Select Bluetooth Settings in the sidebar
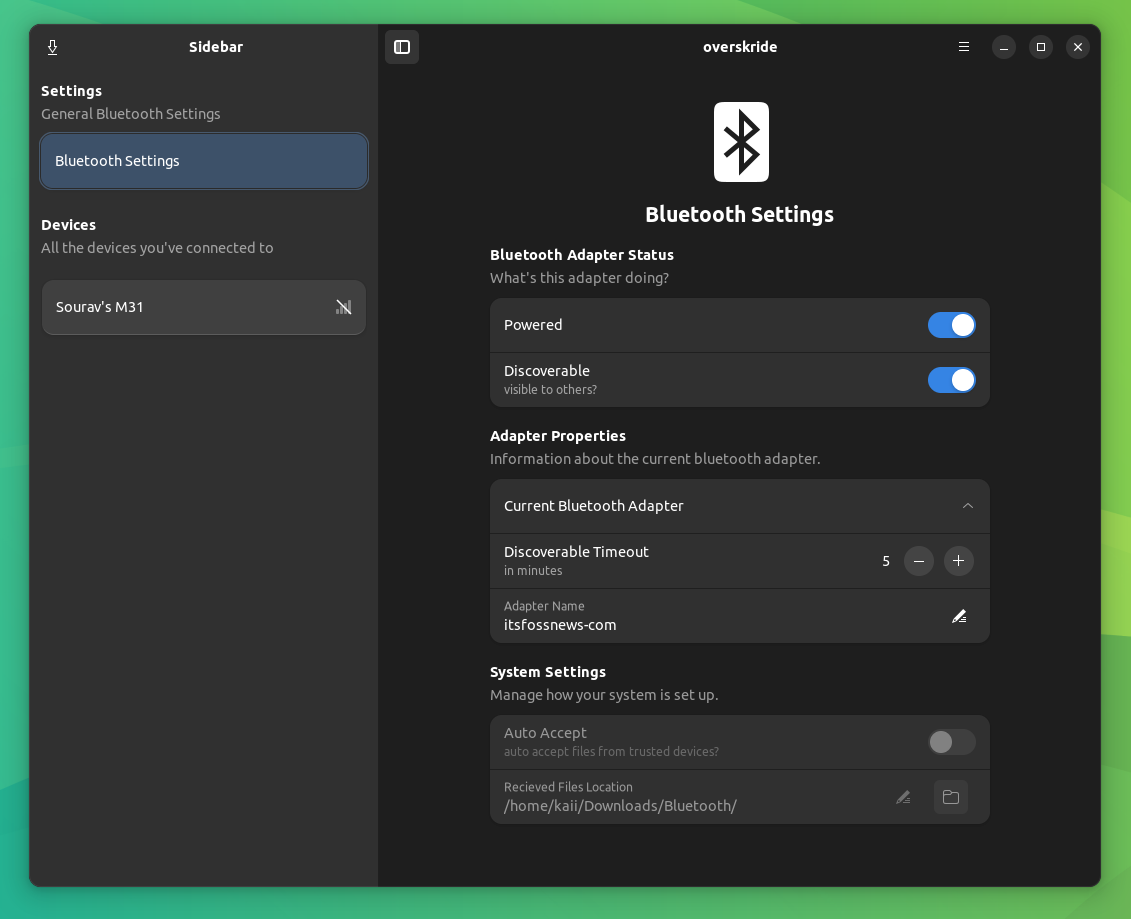Screen dimensions: 1131x919 click(203, 161)
